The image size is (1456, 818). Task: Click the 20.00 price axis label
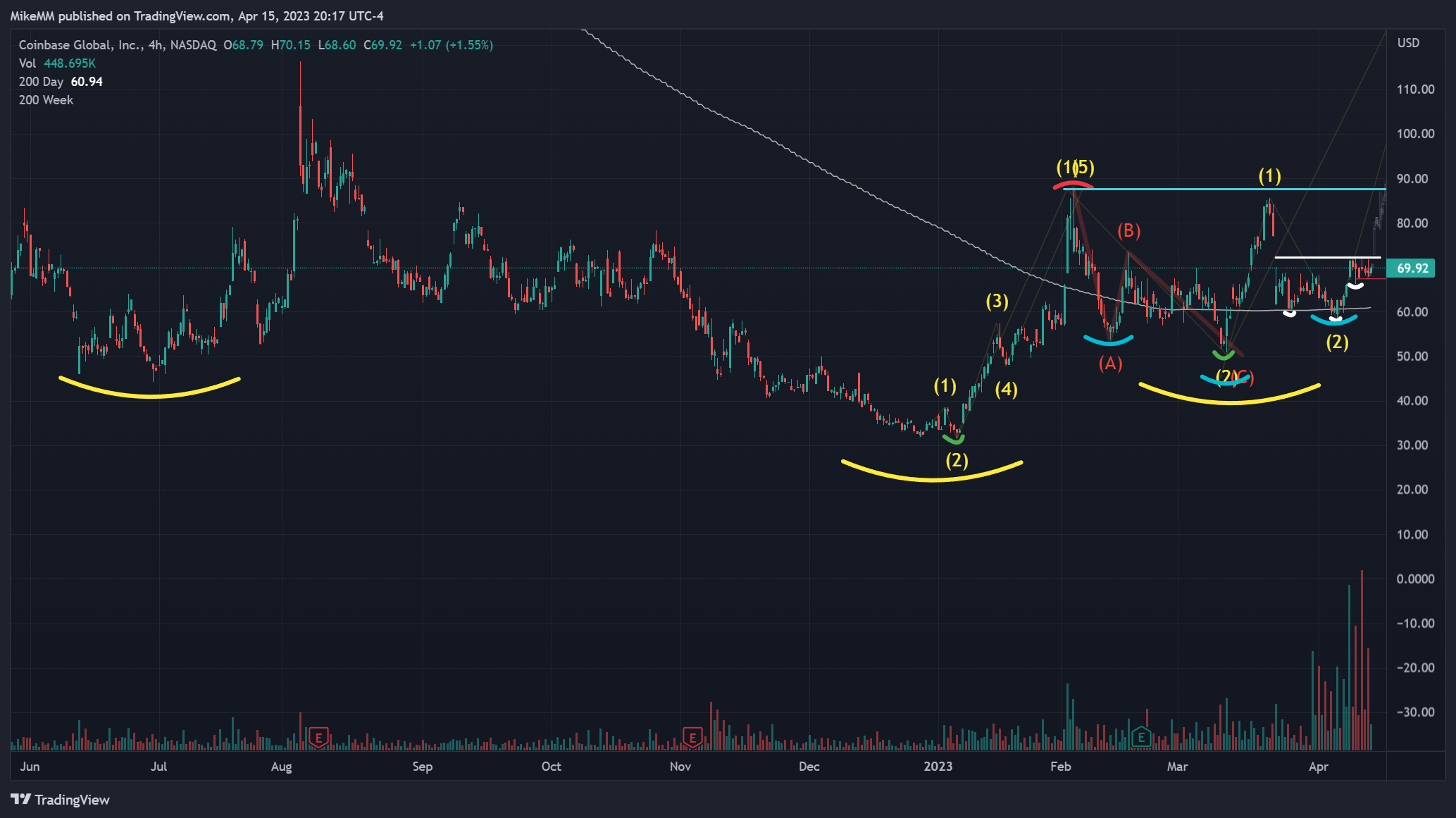[x=1412, y=490]
